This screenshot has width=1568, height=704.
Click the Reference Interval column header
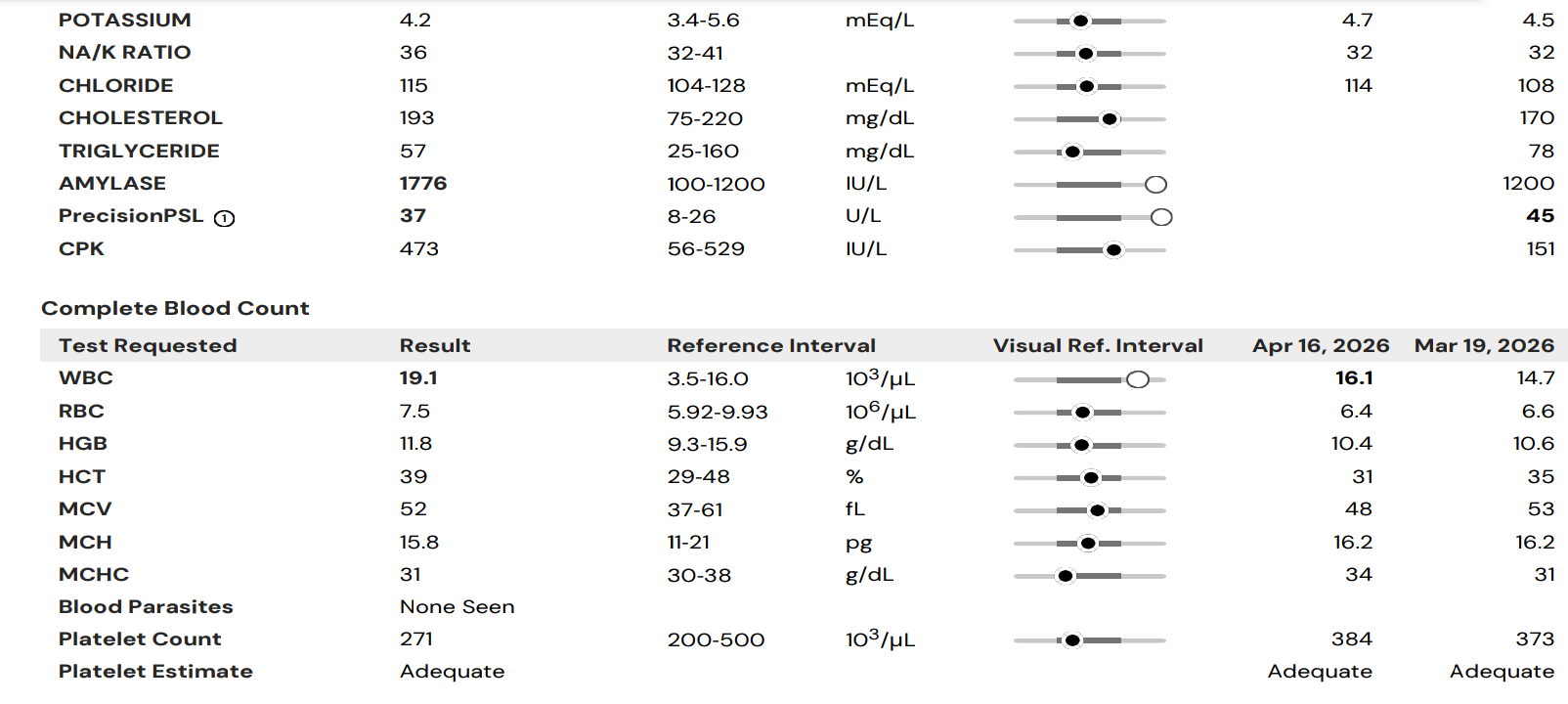(x=771, y=345)
